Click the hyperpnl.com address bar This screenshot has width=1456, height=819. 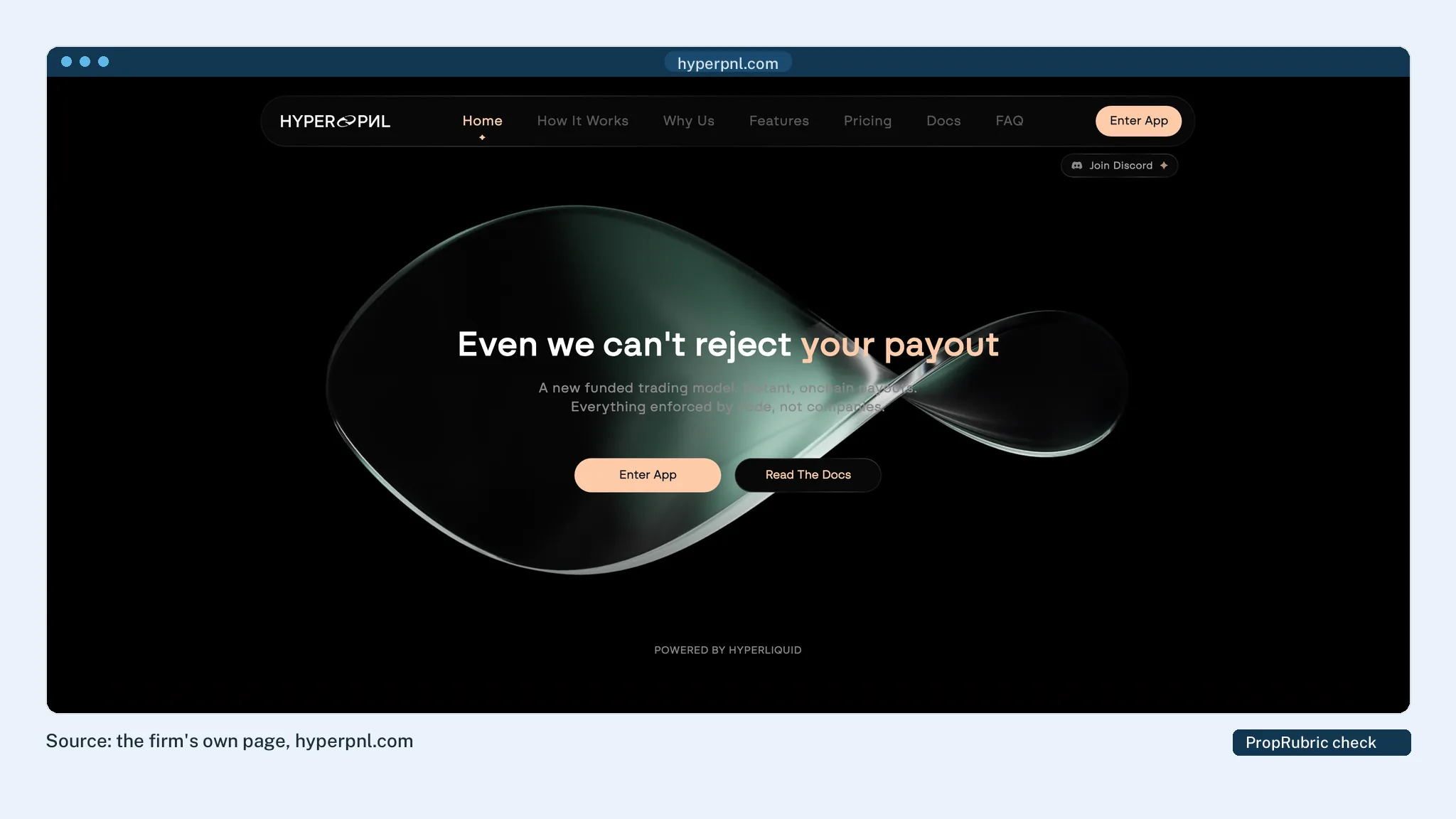pyautogui.click(x=728, y=63)
